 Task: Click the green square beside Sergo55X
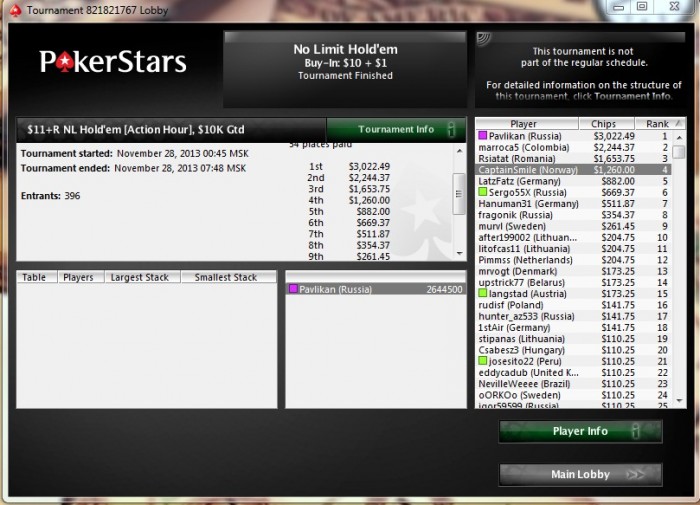click(483, 192)
